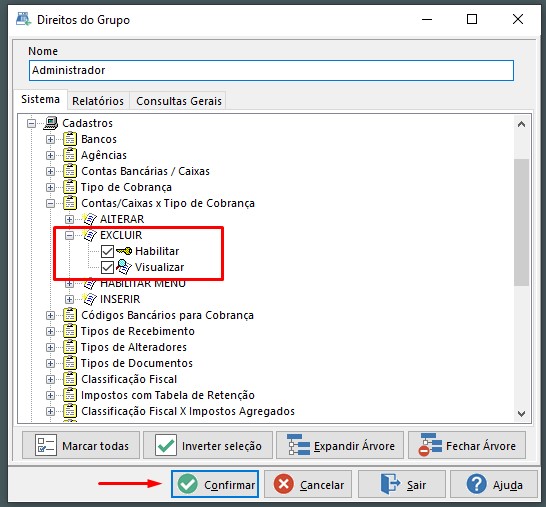Toggle the Habilitar checkbox under EXCLUIR
546x507 pixels.
point(107,251)
